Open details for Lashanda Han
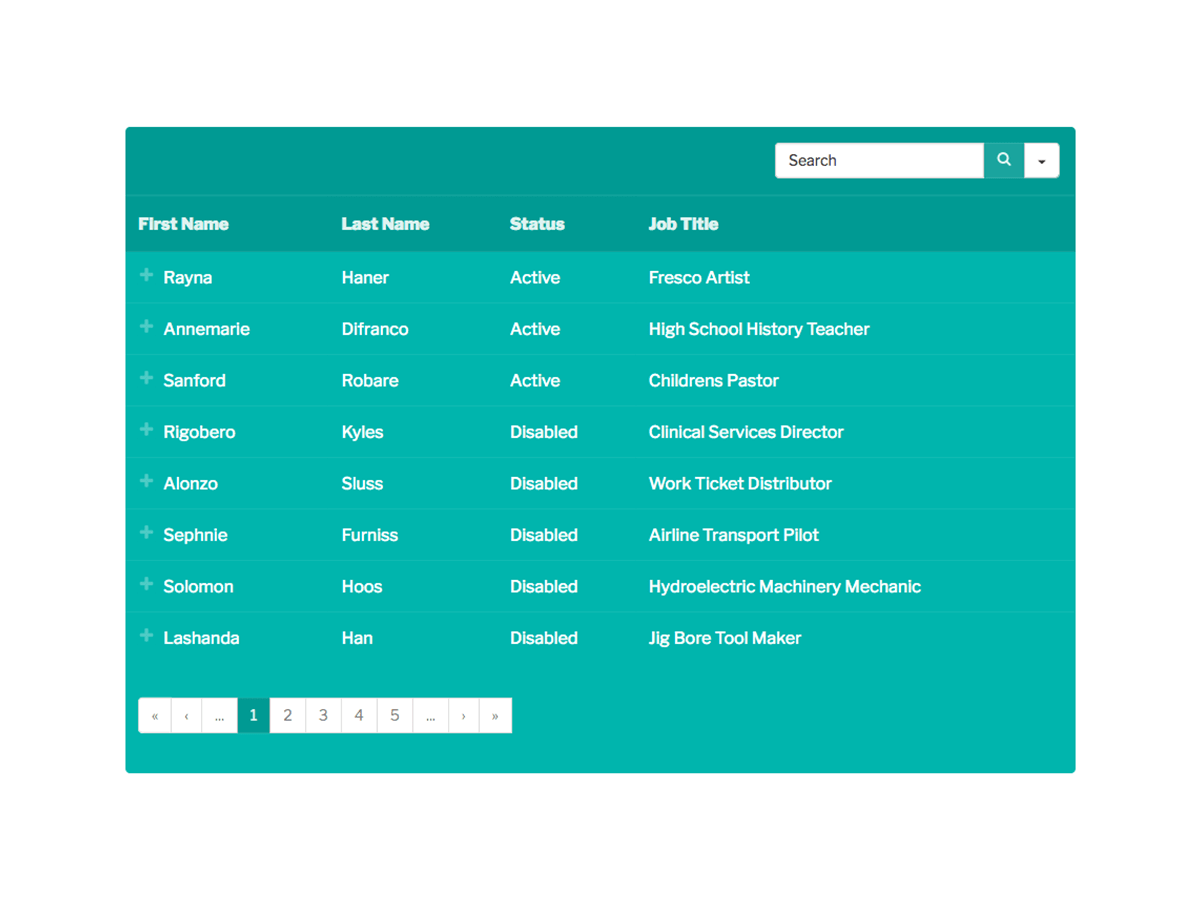 click(x=146, y=636)
